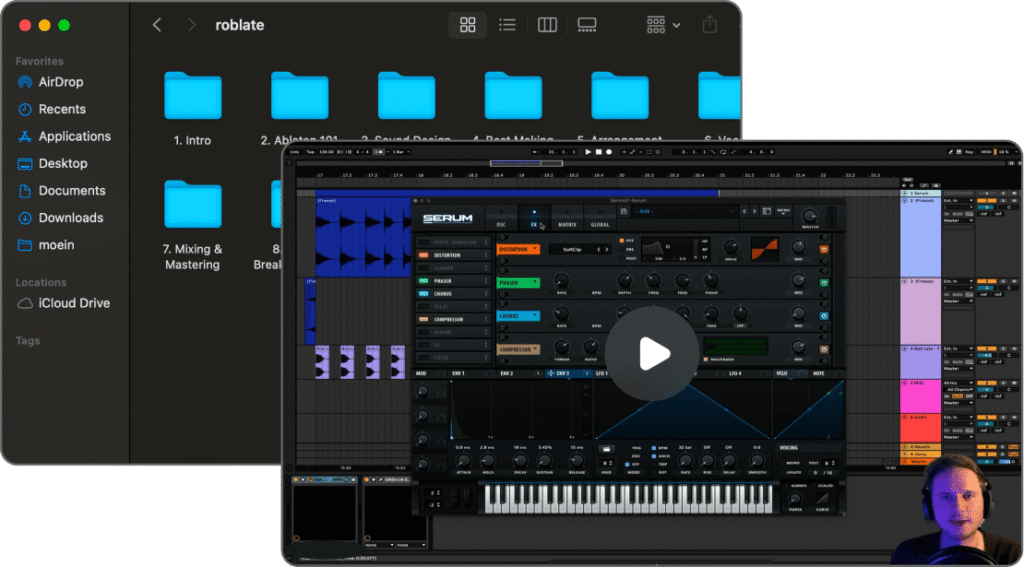1024x567 pixels.
Task: Select the 5. Arrangement folder
Action: point(620,108)
